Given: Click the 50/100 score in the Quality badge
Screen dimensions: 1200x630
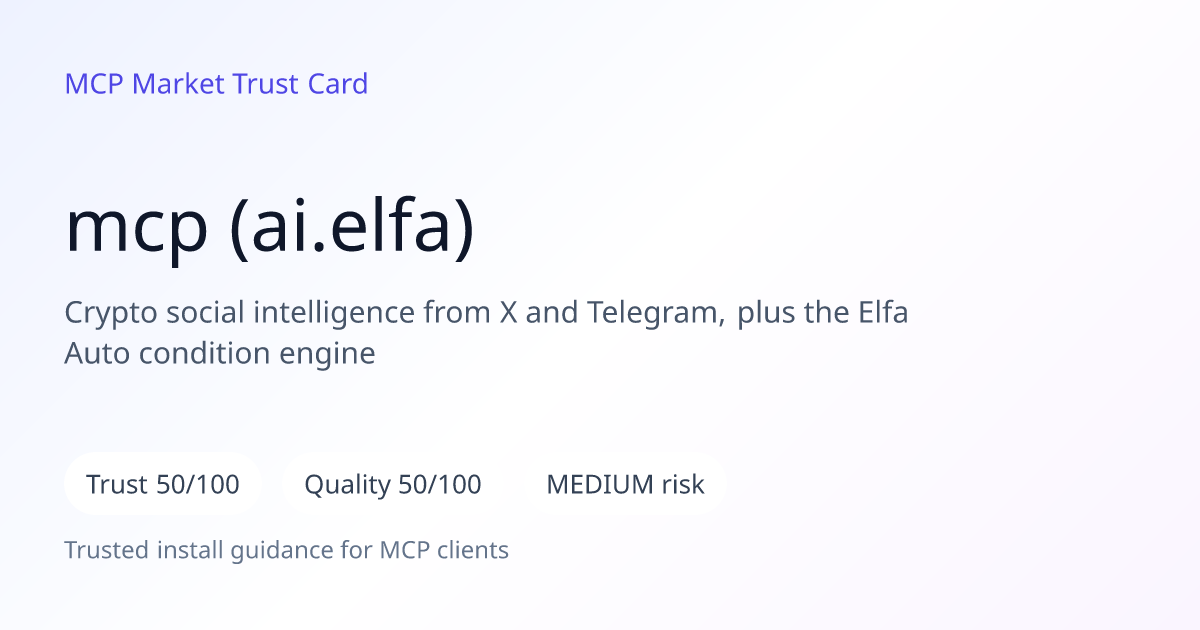Looking at the screenshot, I should (440, 485).
